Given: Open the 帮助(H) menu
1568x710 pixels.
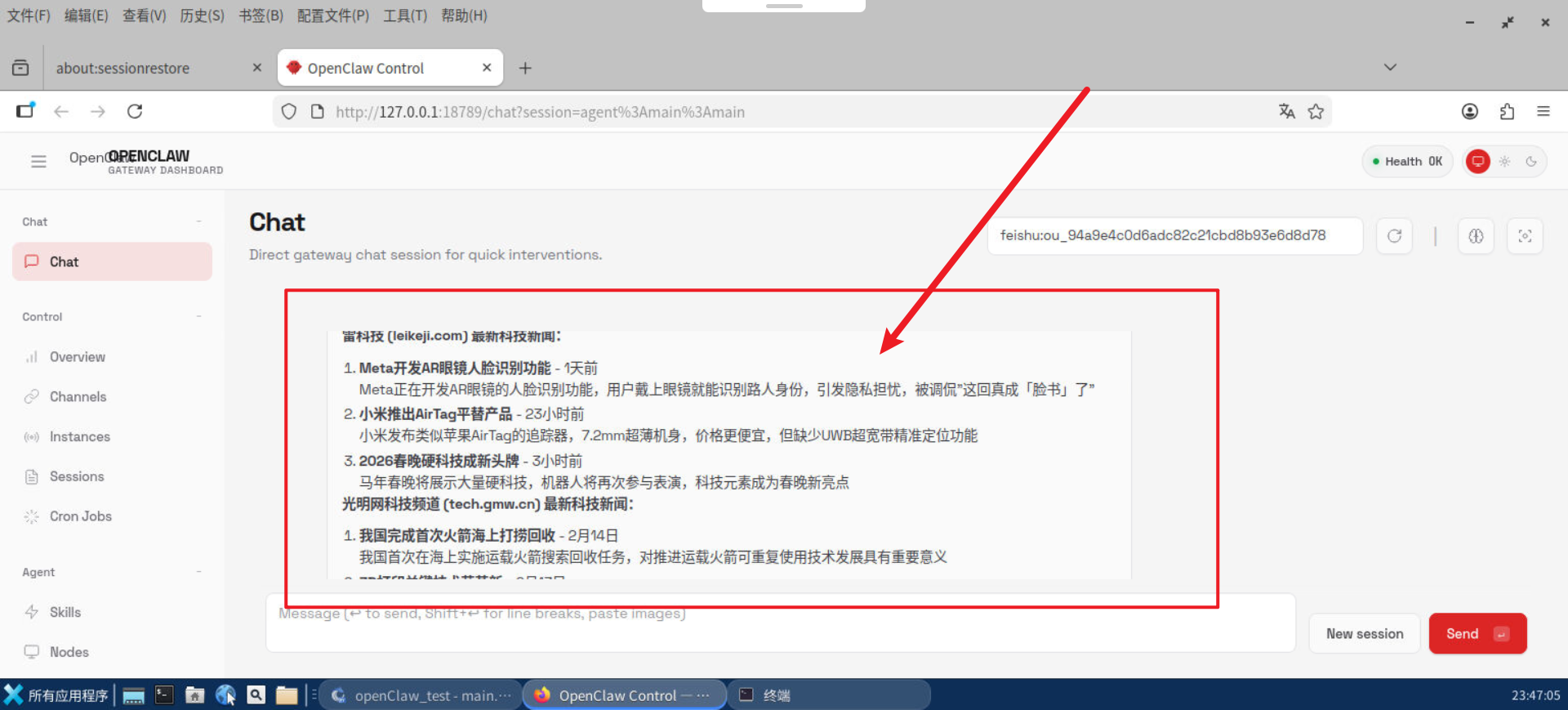Looking at the screenshot, I should coord(465,16).
